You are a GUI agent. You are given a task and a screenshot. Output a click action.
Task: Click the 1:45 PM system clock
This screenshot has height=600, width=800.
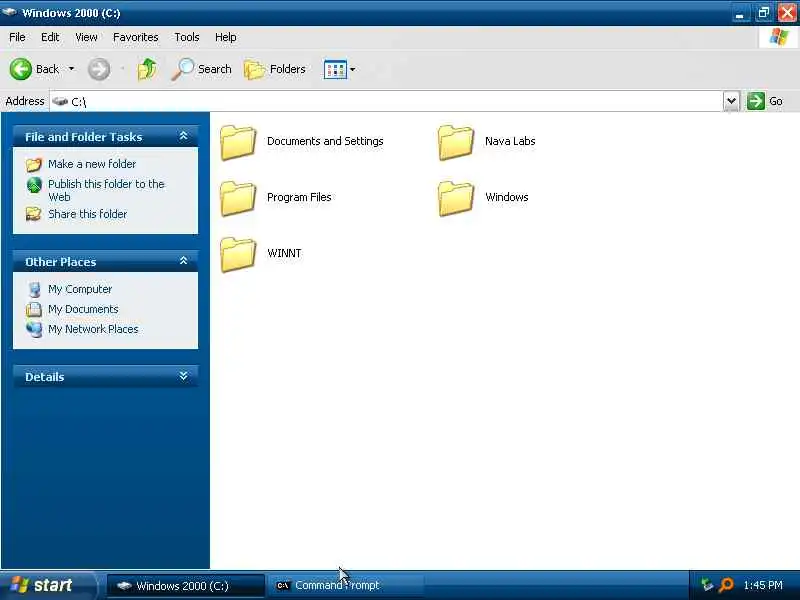[x=763, y=585]
